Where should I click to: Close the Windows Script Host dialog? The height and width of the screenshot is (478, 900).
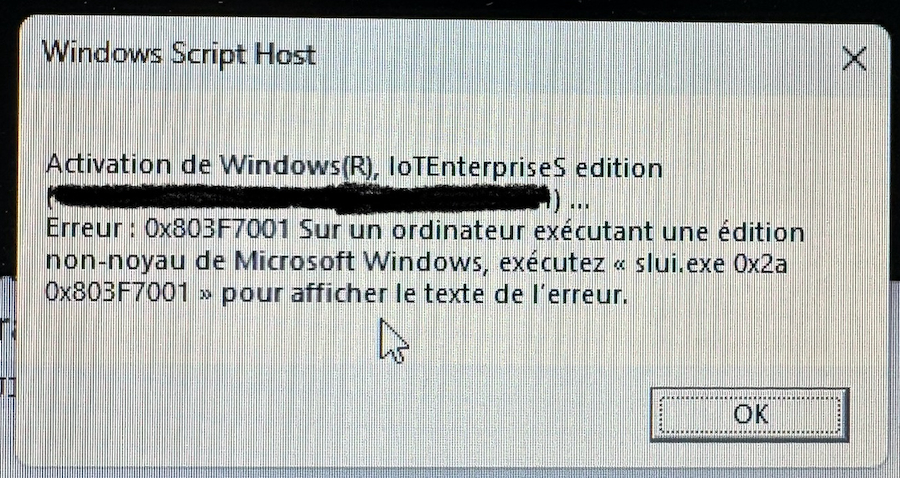tap(854, 59)
